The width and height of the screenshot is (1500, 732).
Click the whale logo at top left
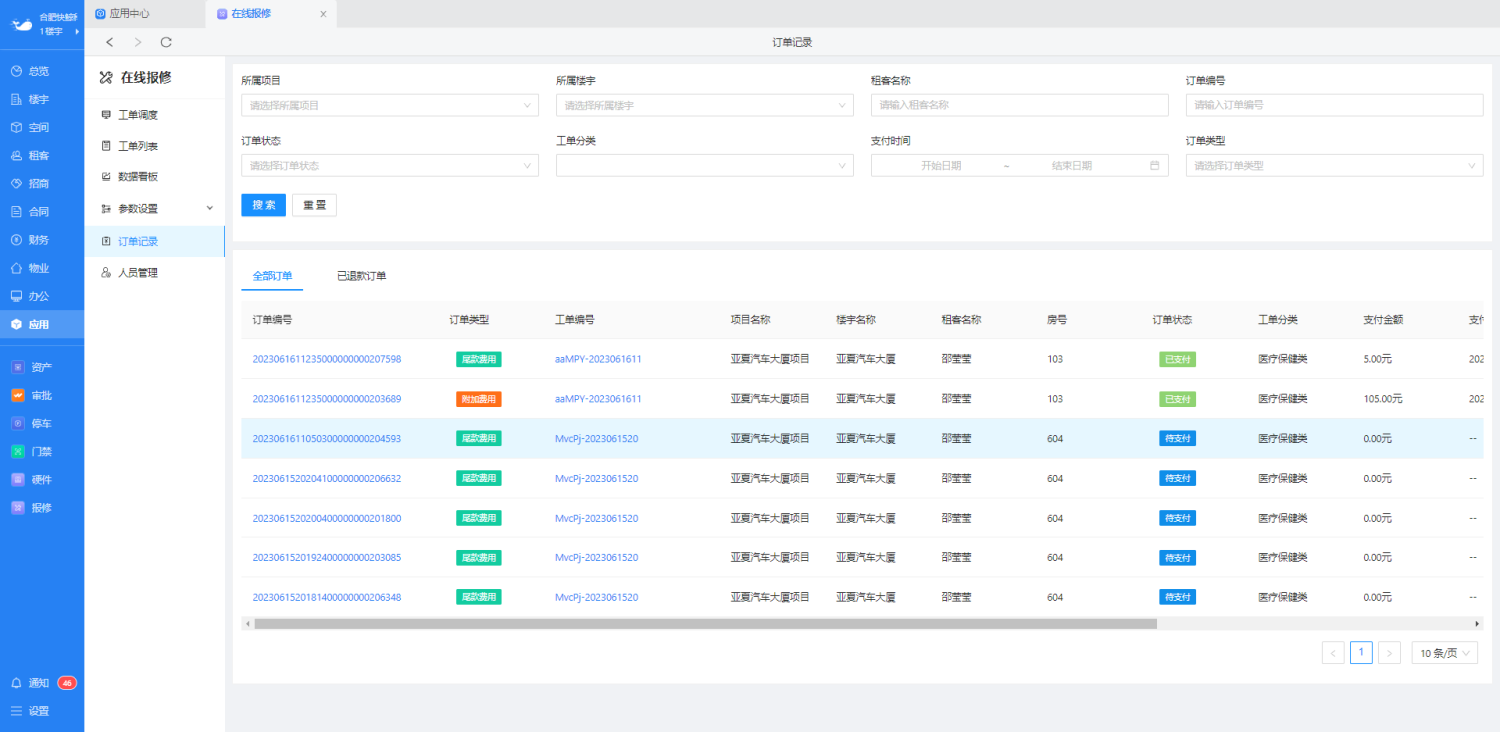[21, 24]
